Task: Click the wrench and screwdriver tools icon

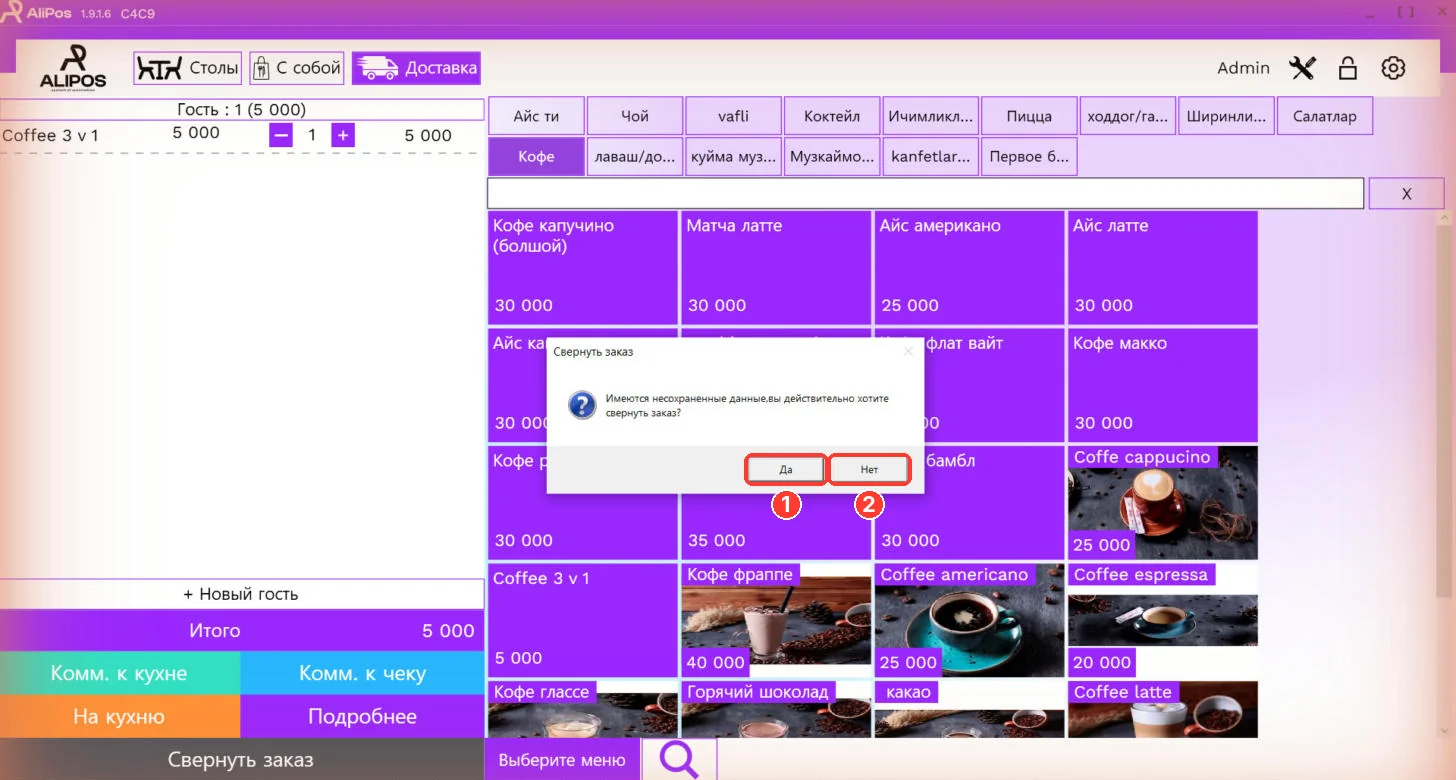Action: (1302, 68)
